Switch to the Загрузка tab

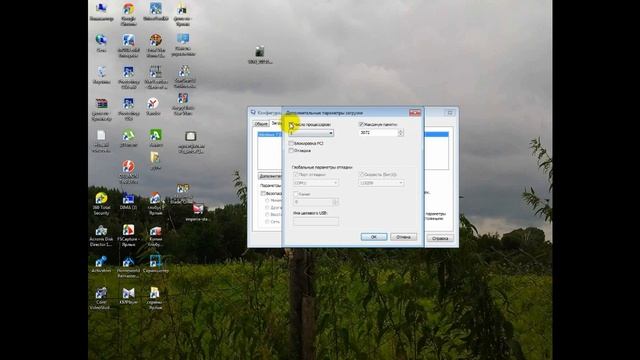coord(276,123)
